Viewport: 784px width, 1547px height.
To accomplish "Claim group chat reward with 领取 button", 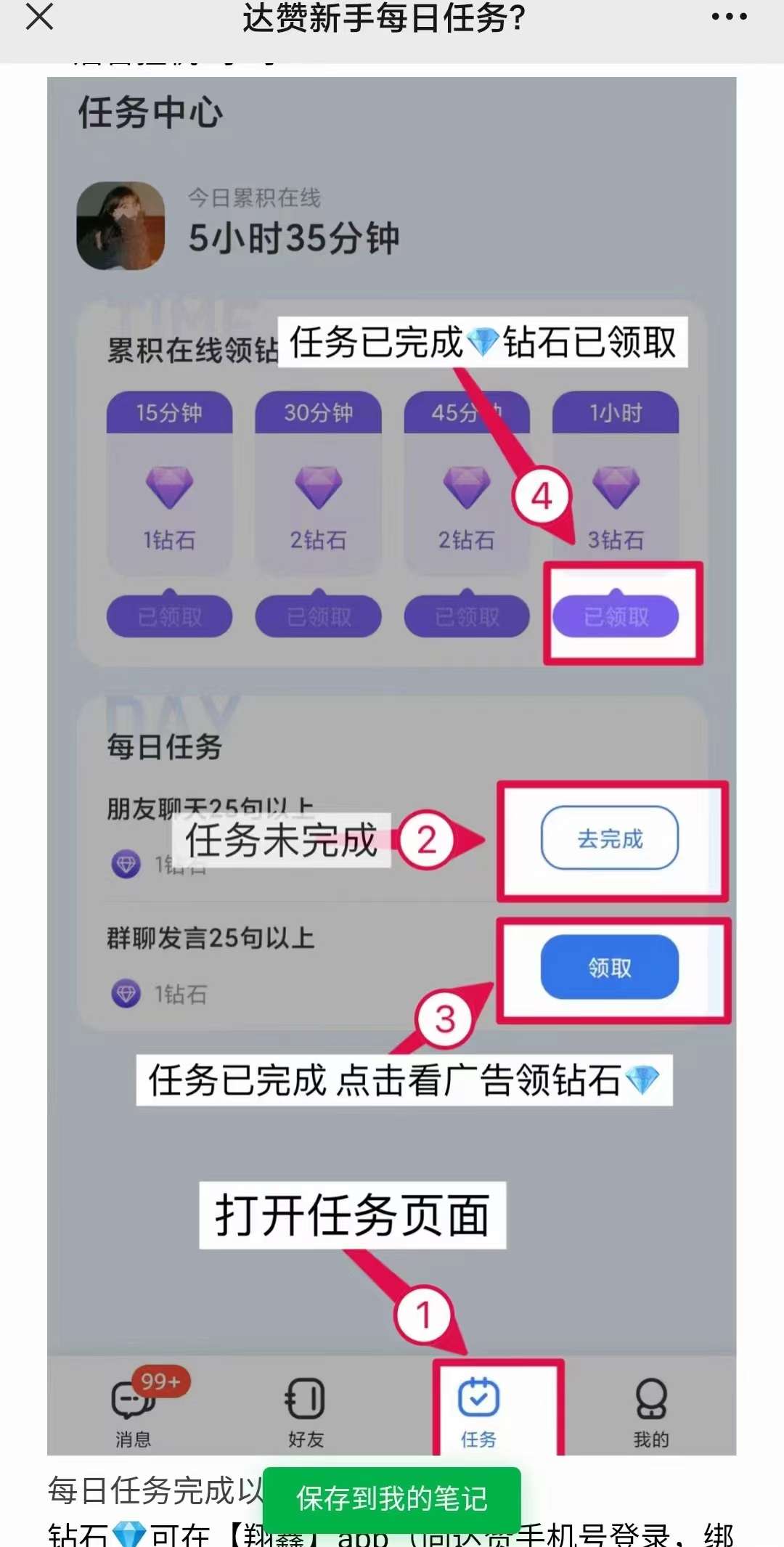I will (x=610, y=967).
